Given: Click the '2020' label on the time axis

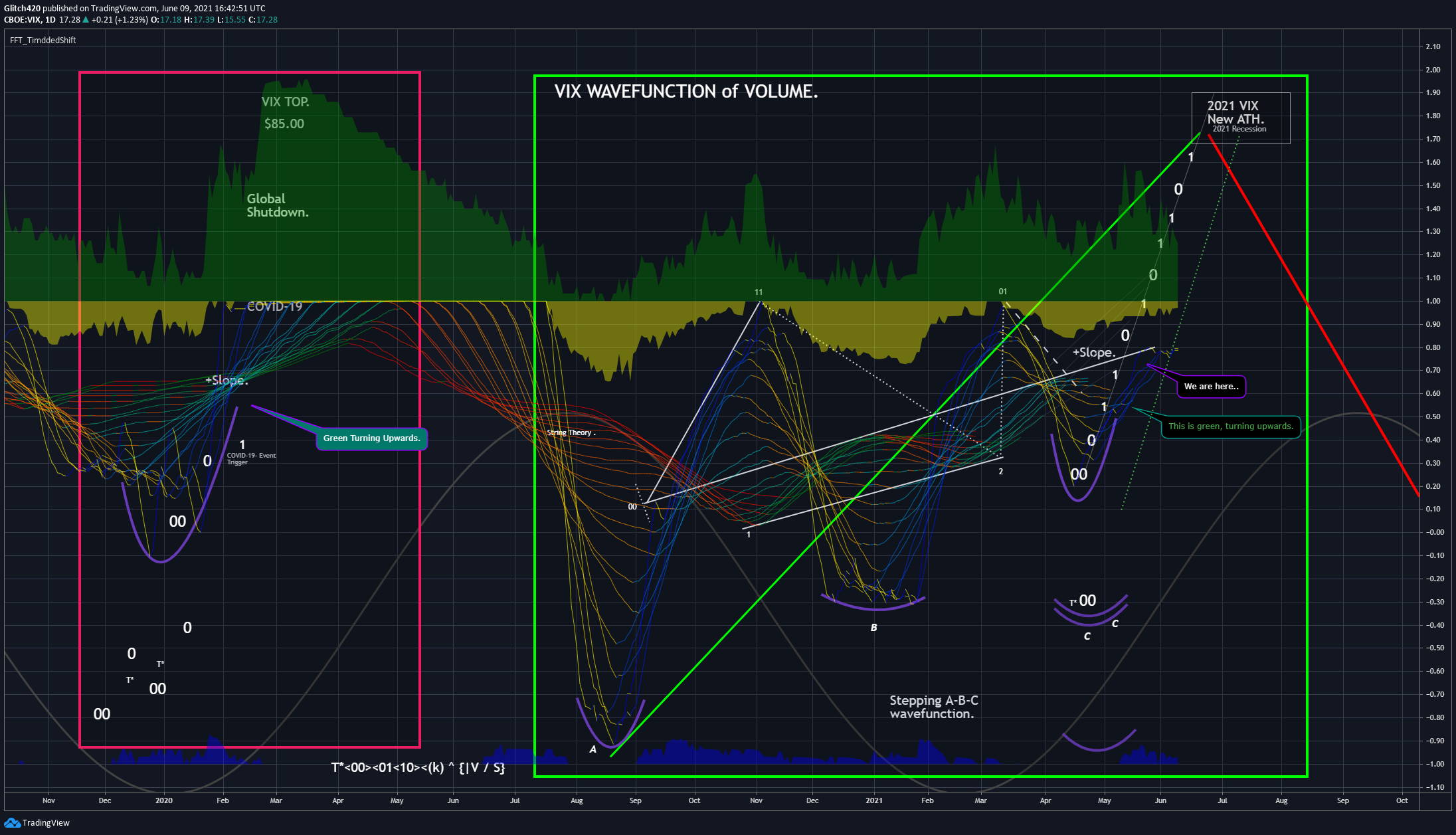Looking at the screenshot, I should tap(164, 800).
